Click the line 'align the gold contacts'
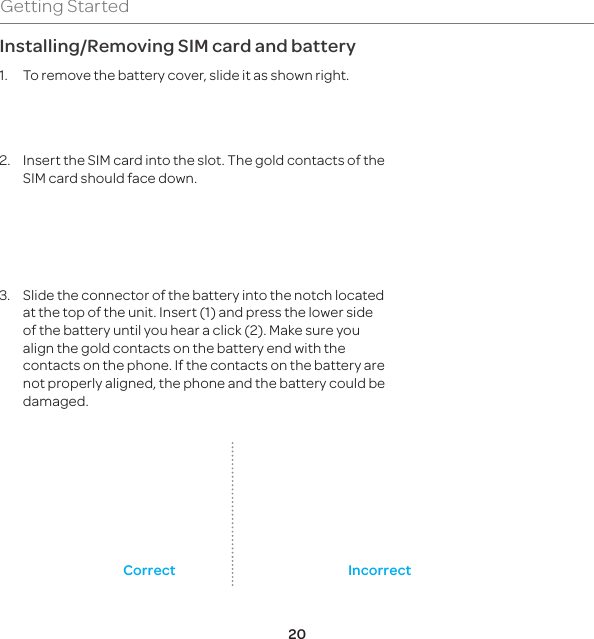The width and height of the screenshot is (594, 639). coord(184,348)
